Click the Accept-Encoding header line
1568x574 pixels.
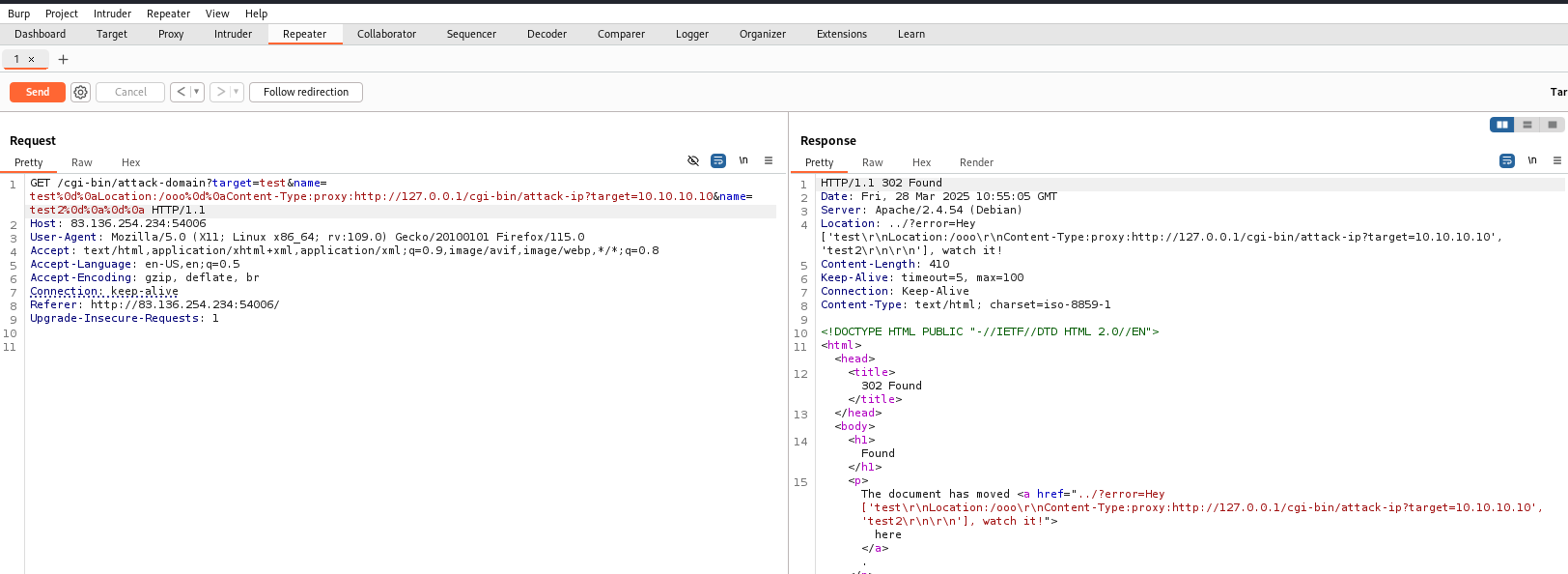click(145, 277)
